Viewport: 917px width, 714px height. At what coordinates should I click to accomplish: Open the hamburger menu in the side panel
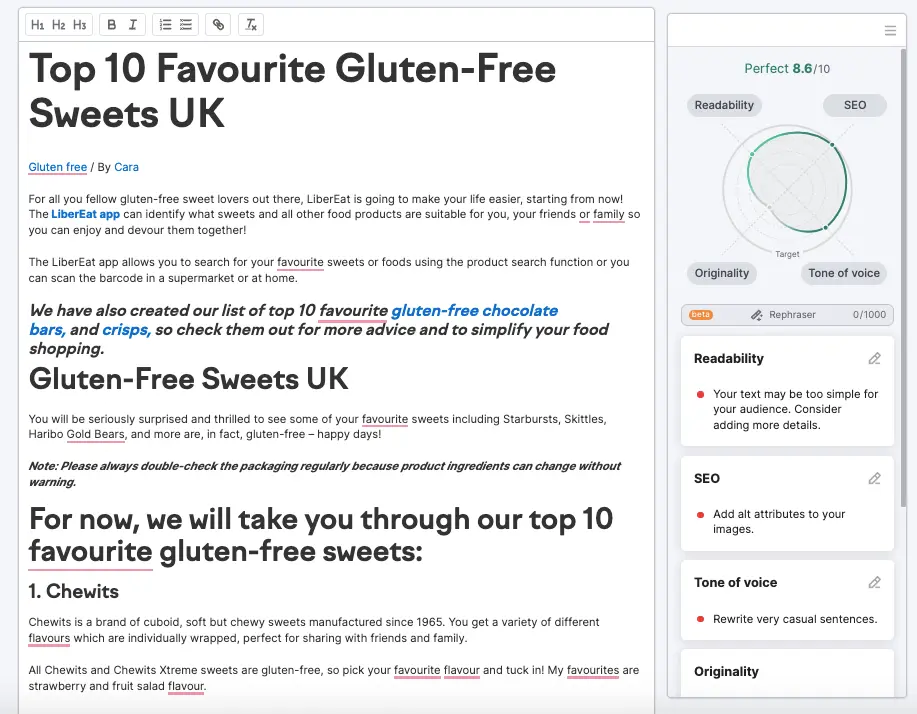click(x=890, y=31)
